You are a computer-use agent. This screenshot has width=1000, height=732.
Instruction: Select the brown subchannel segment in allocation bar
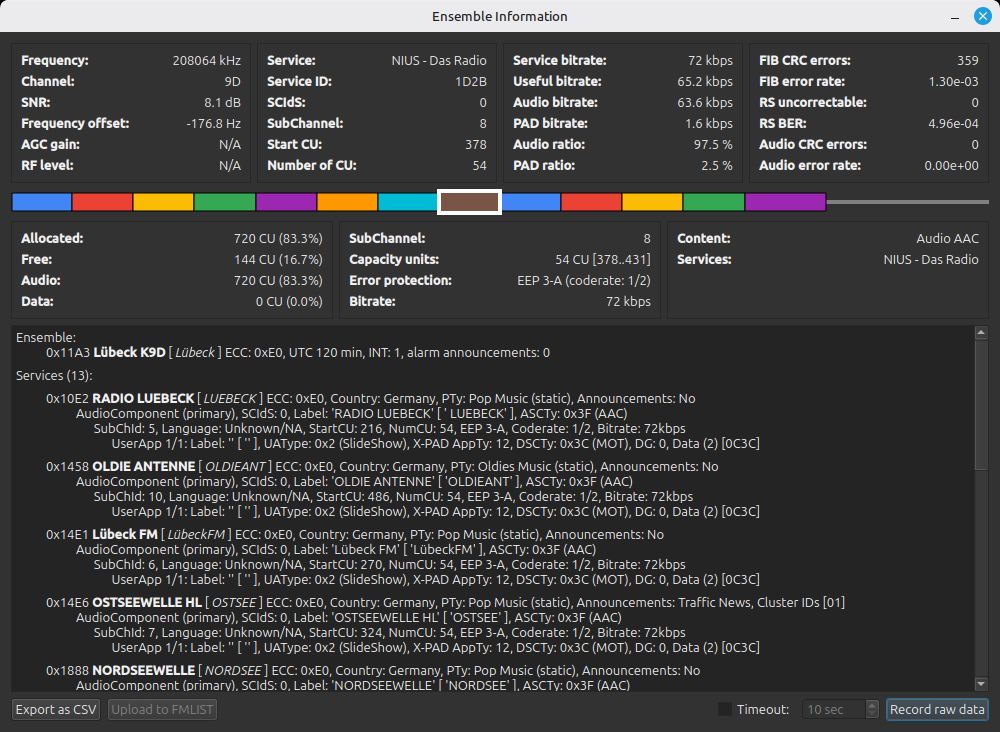point(469,202)
